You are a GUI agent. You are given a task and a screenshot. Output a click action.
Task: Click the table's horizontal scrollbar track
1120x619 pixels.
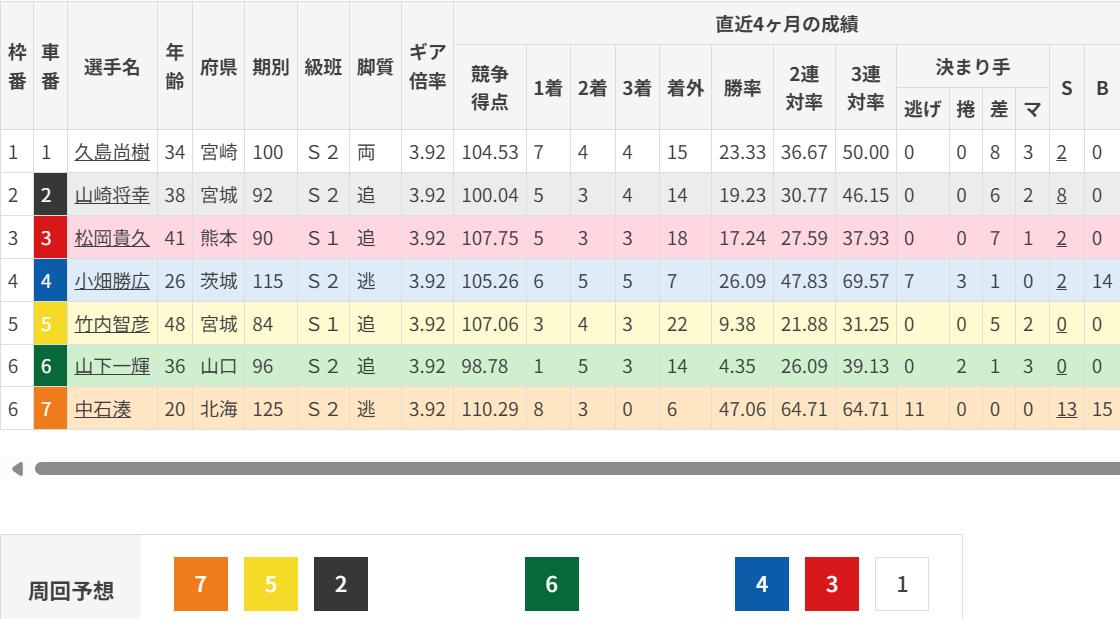[x=570, y=468]
